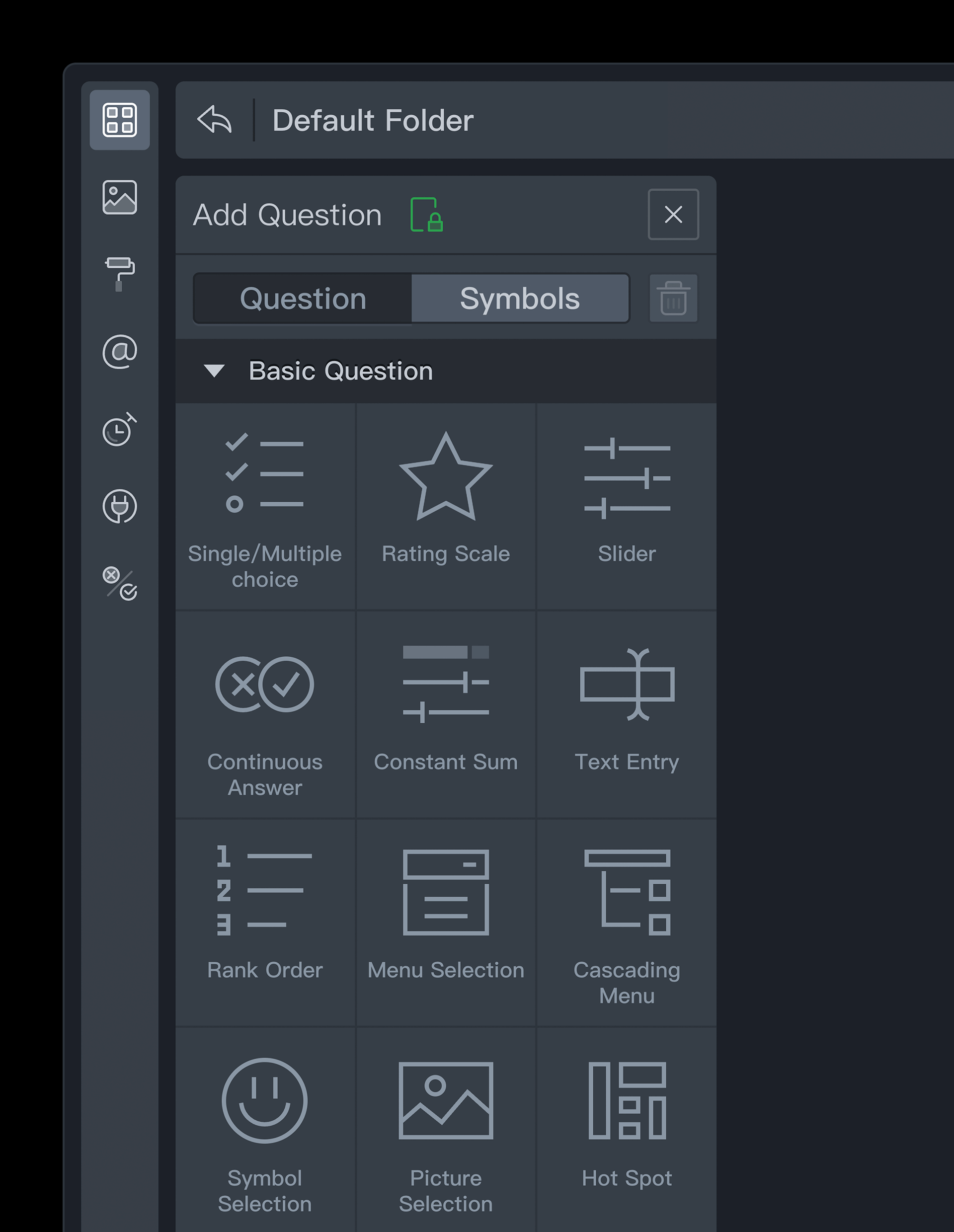Add a Rating Scale question
Screen dimensions: 954x1232
446,507
